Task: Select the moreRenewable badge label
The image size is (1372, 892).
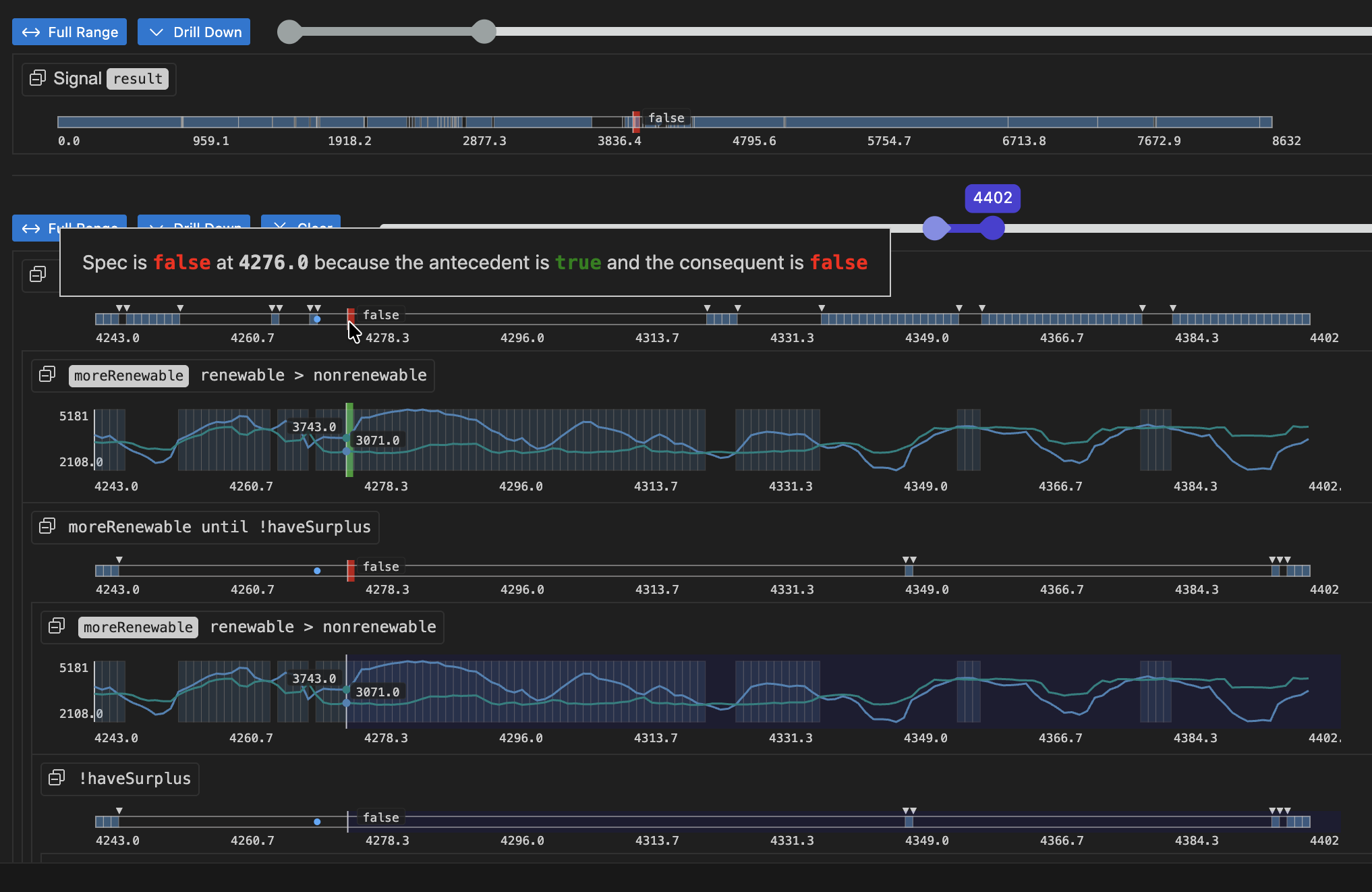Action: [128, 375]
